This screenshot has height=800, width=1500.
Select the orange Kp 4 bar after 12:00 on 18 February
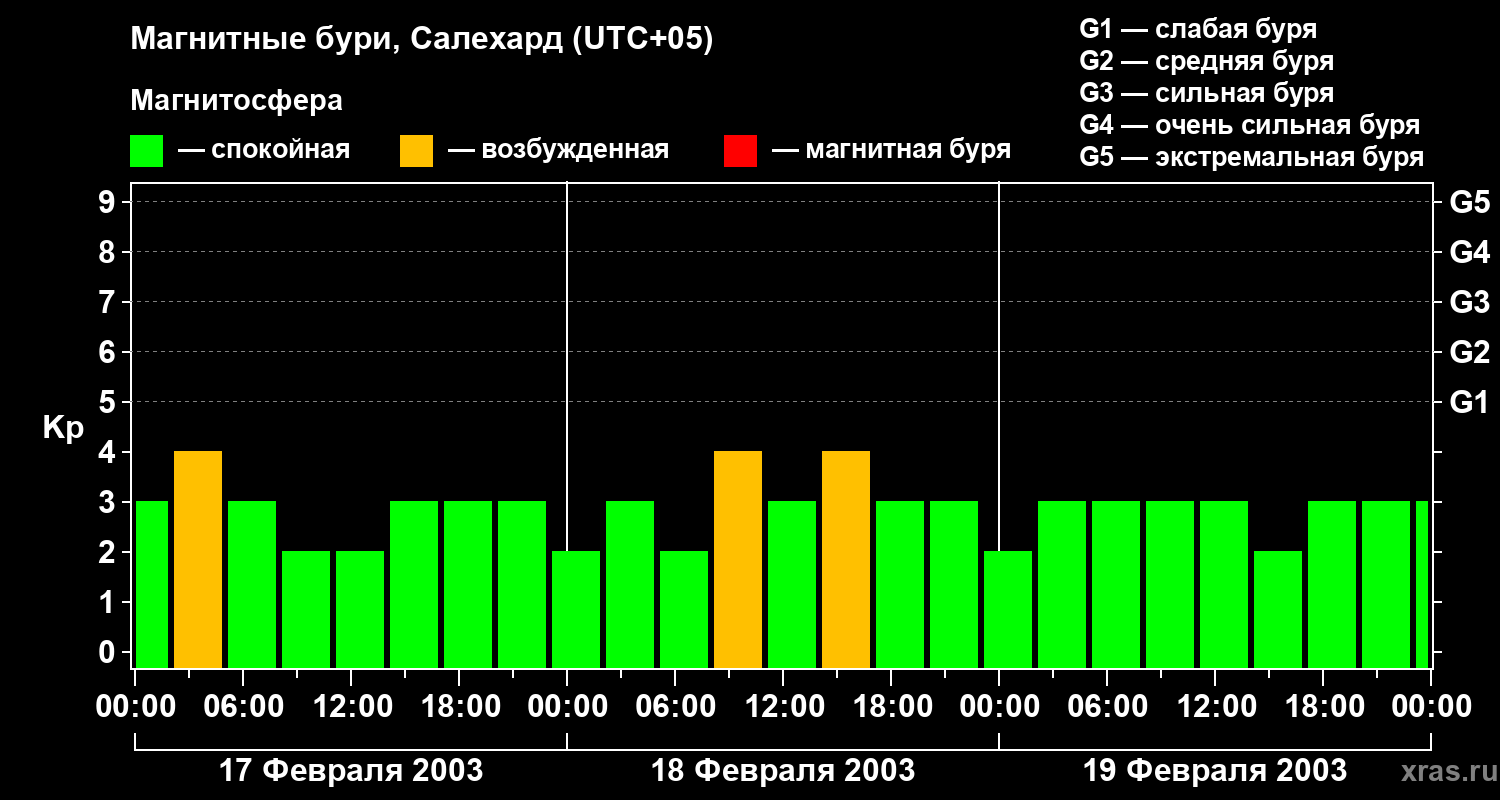coord(846,560)
